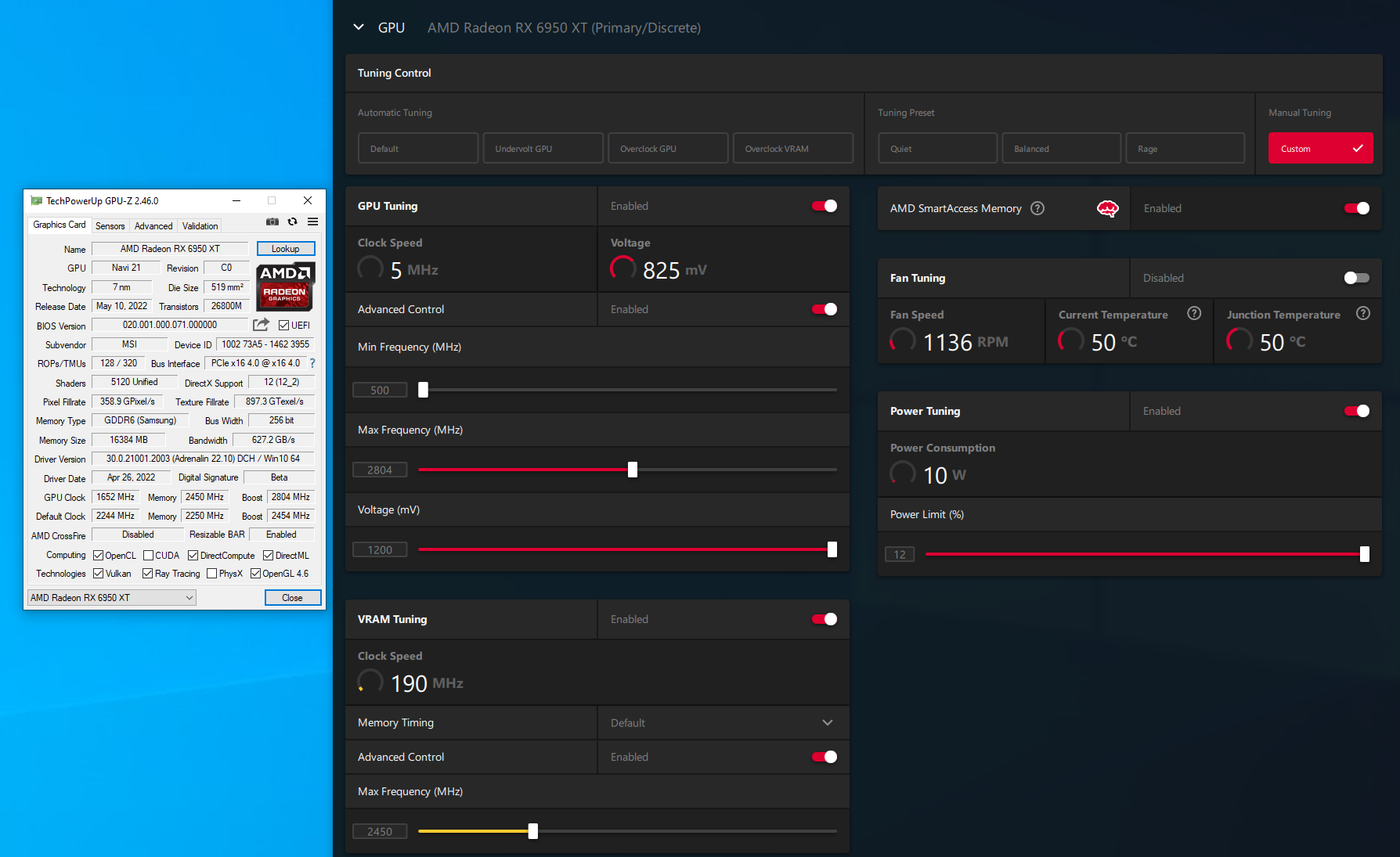Open the Validation tab

(x=200, y=225)
